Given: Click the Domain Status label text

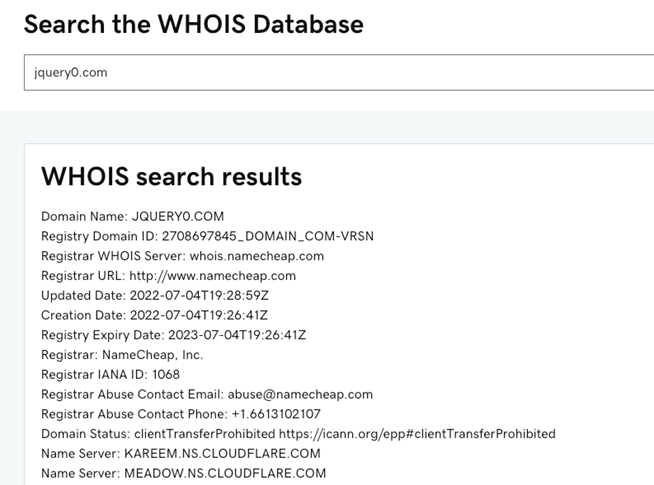Looking at the screenshot, I should tap(86, 434).
